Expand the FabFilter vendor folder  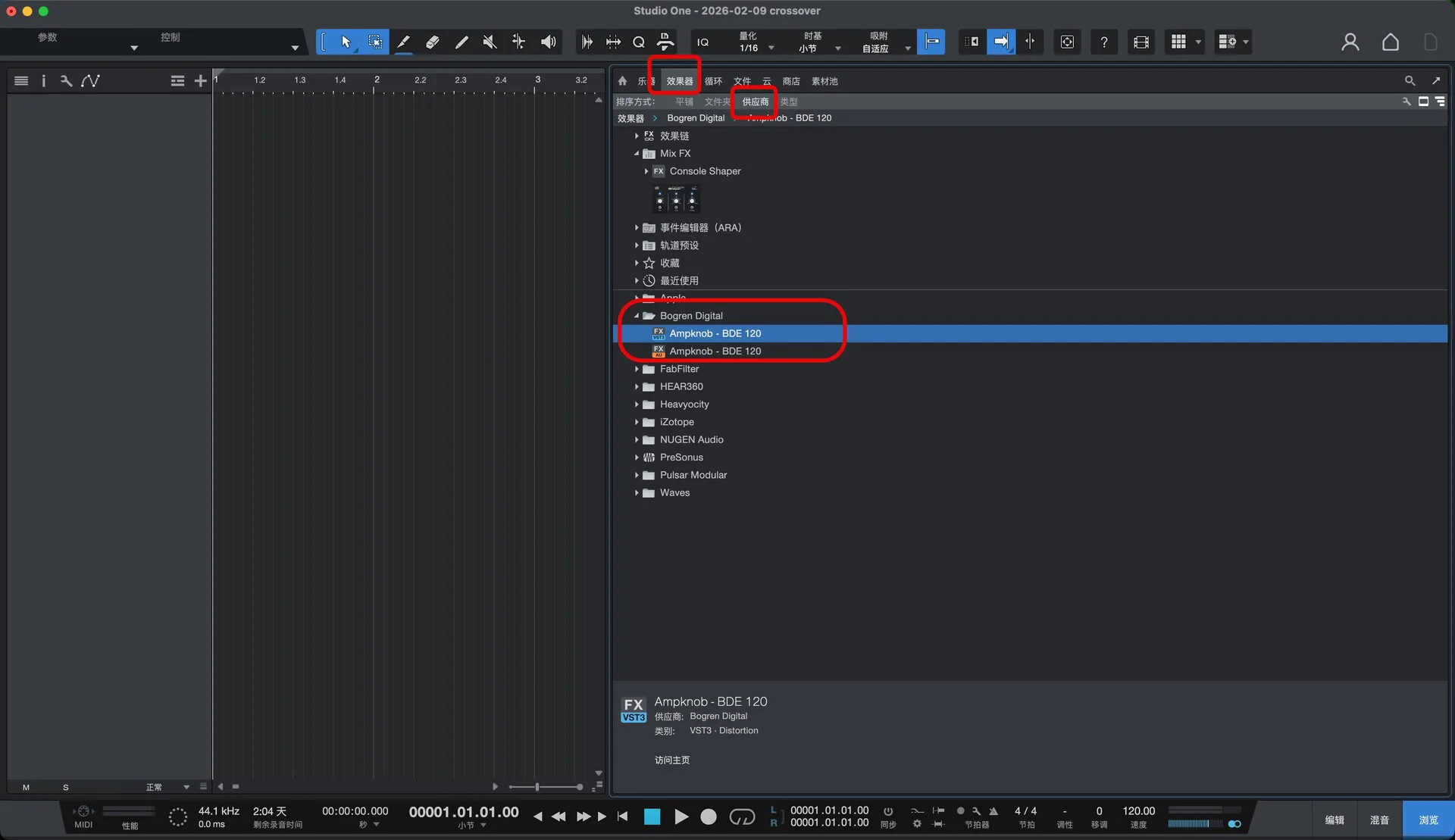click(x=637, y=369)
